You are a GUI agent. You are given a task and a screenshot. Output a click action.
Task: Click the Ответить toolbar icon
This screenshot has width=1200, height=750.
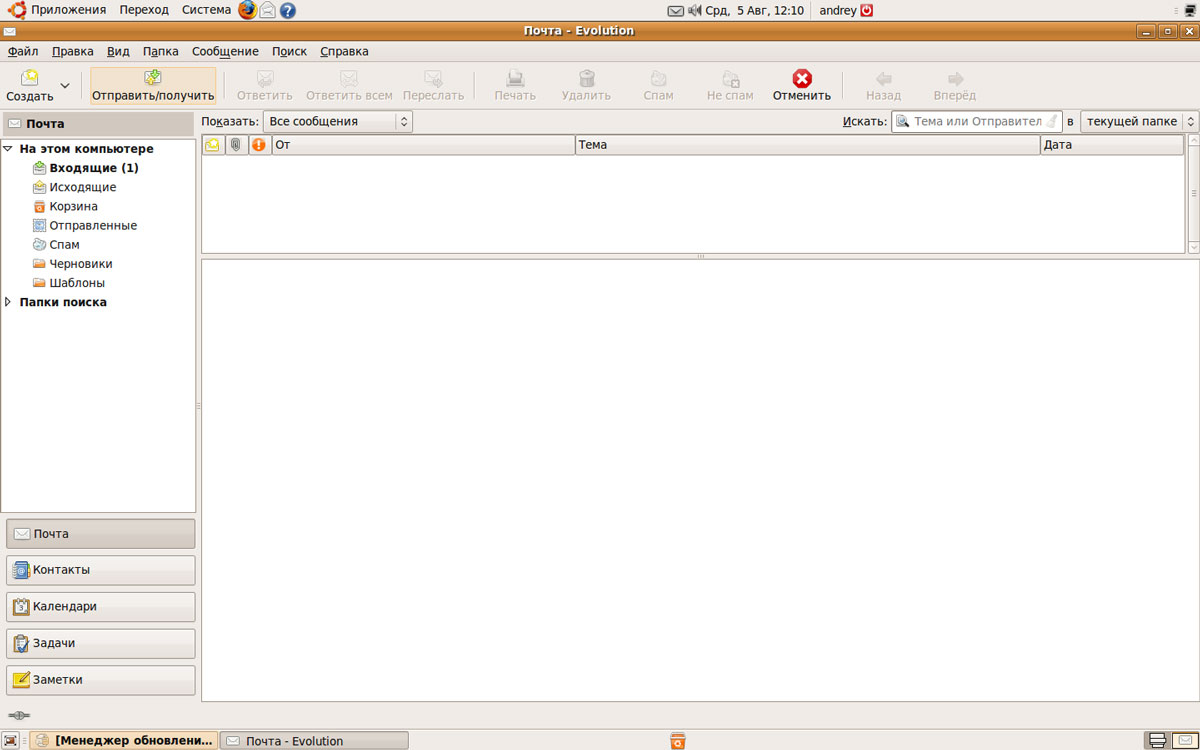point(265,78)
